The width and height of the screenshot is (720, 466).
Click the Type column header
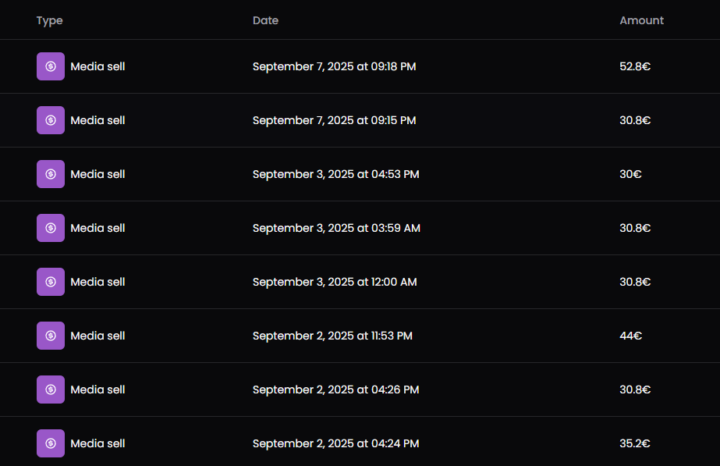click(x=50, y=21)
